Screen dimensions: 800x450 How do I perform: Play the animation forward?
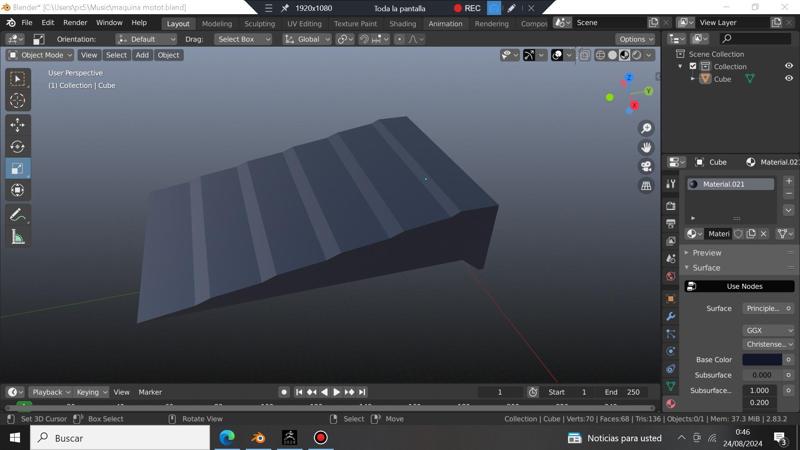336,392
